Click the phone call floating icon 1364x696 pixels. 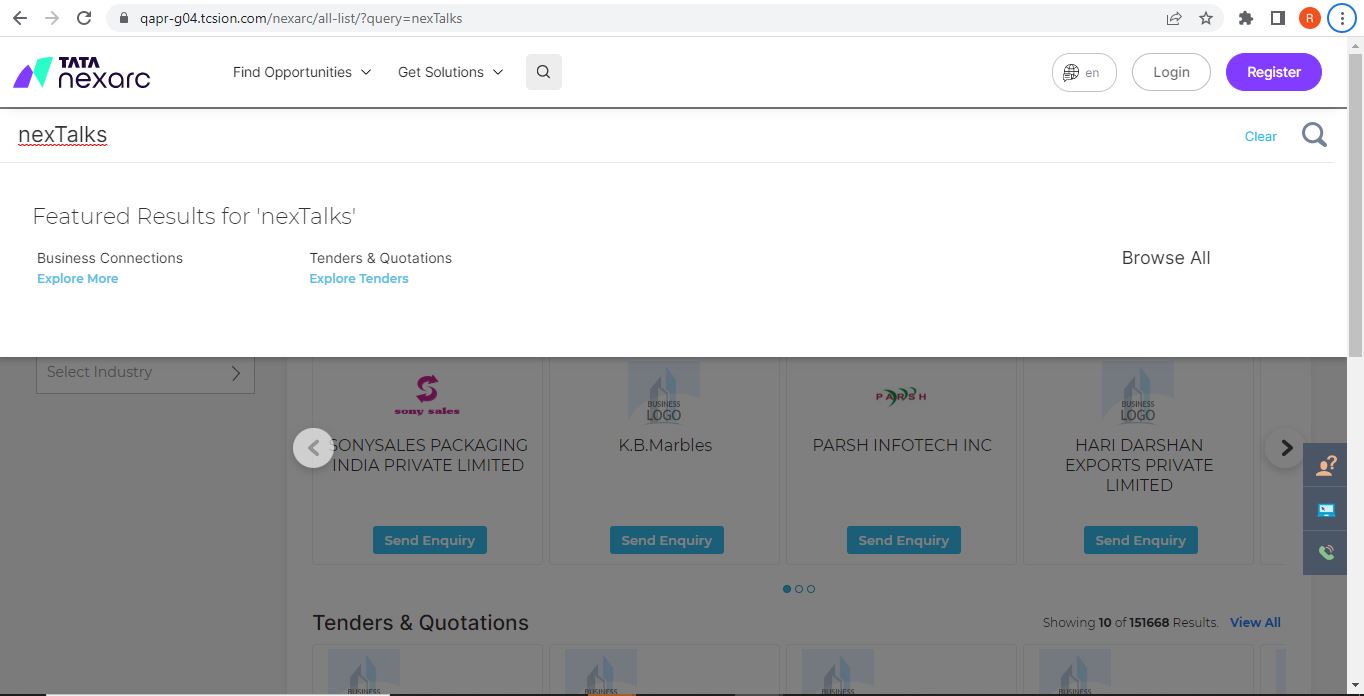point(1326,552)
